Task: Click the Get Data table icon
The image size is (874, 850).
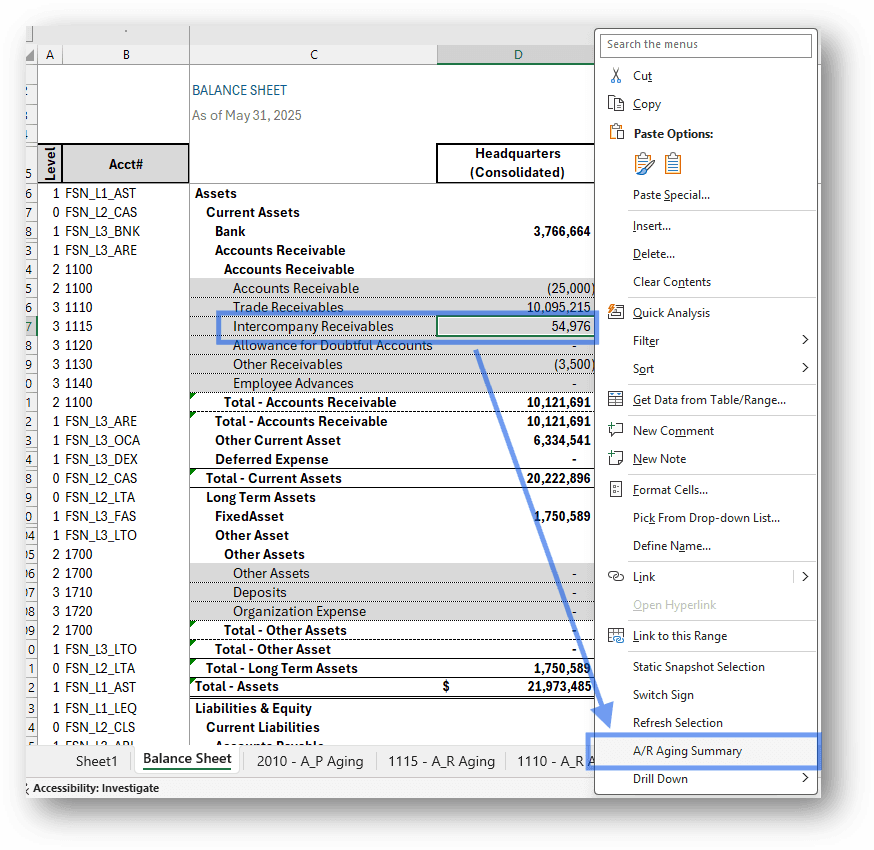Action: click(x=615, y=399)
